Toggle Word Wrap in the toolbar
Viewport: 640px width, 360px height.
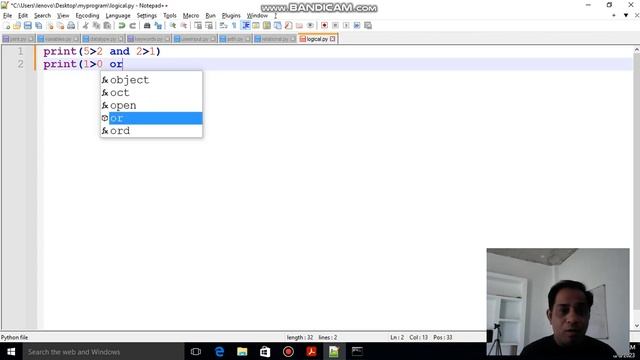pyautogui.click(x=223, y=26)
